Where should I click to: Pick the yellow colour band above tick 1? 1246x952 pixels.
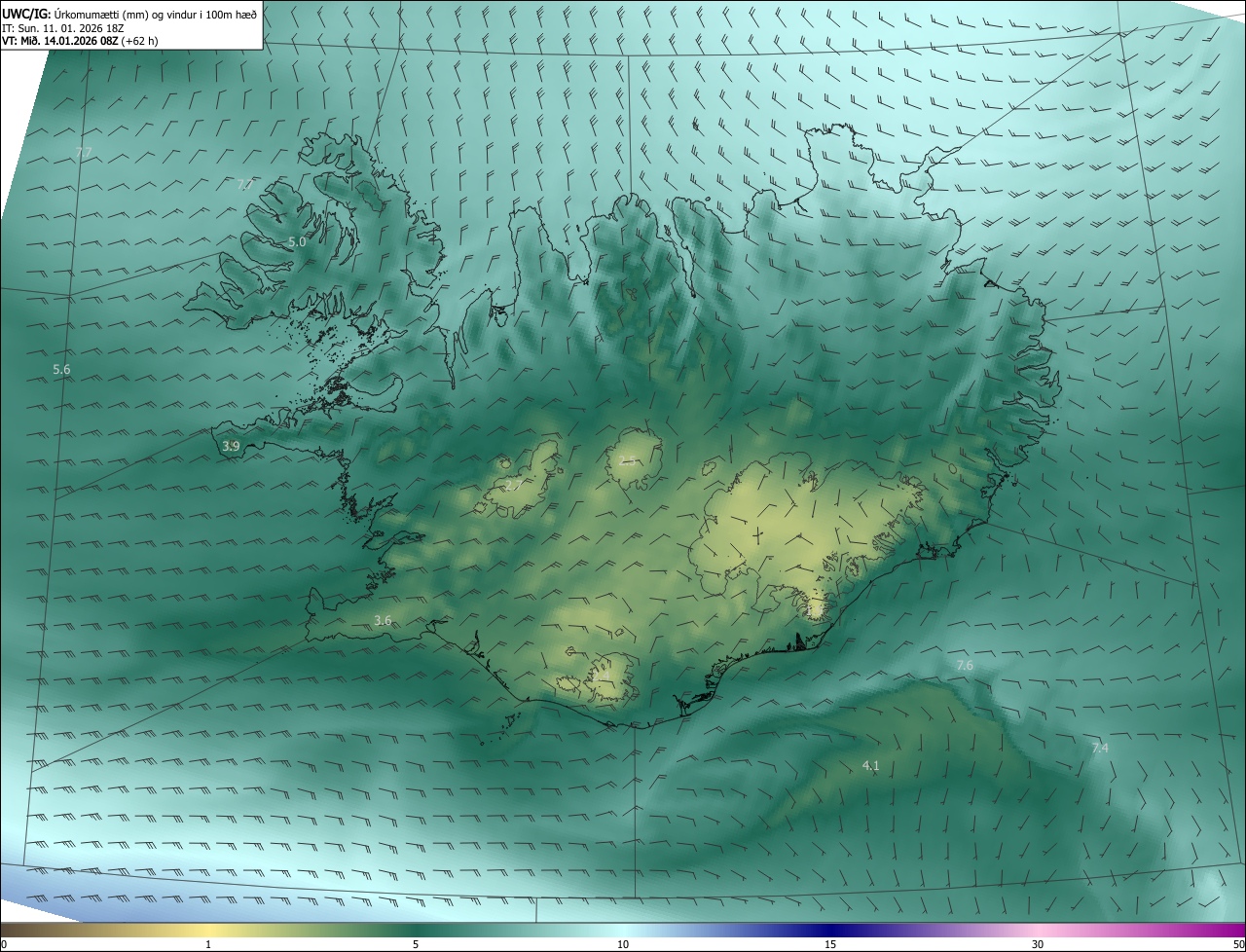point(208,930)
